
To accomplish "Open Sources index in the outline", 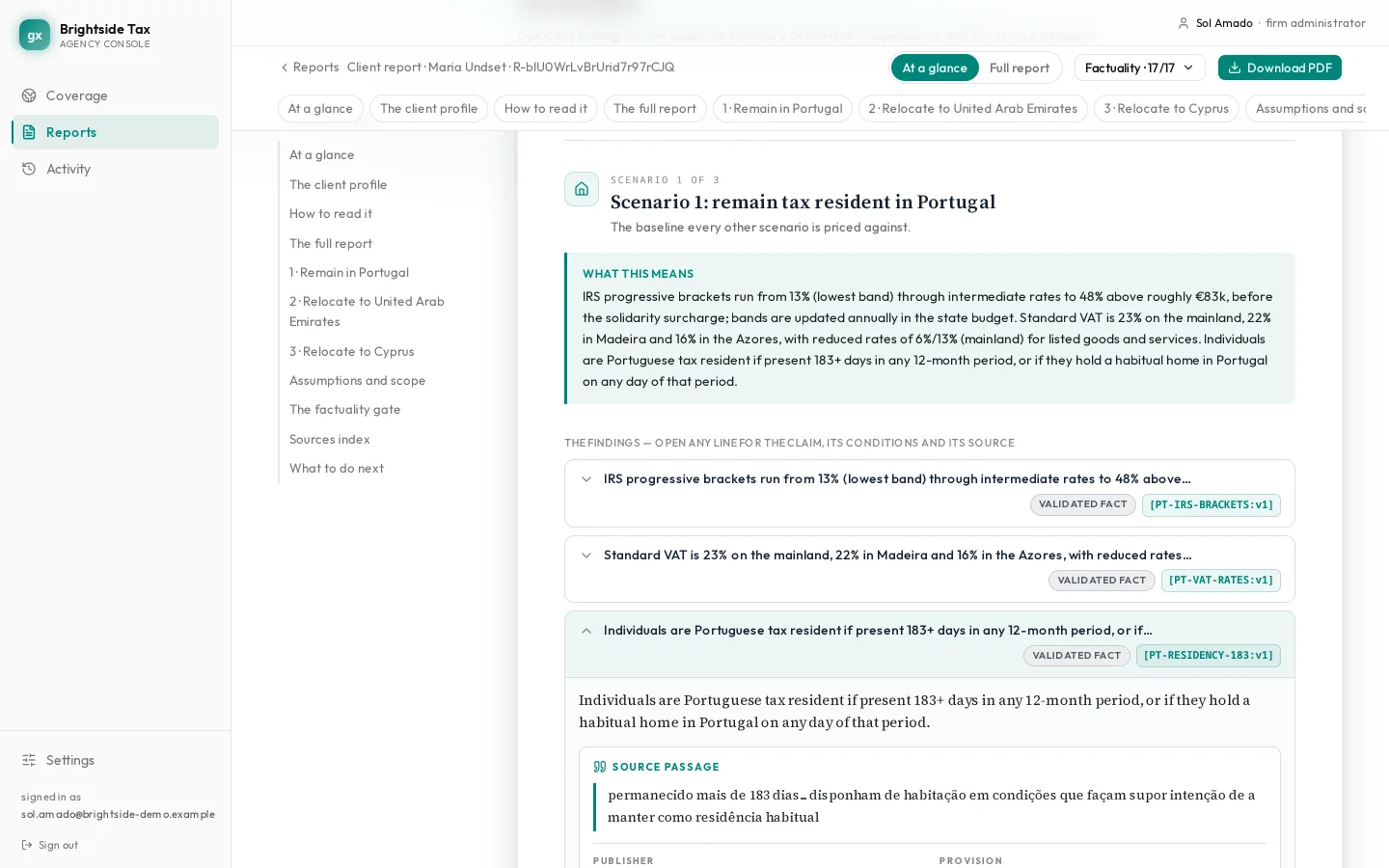I will pos(330,440).
